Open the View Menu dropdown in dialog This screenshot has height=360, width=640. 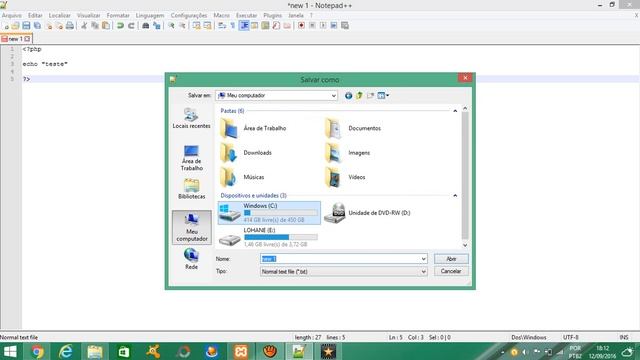pyautogui.click(x=383, y=96)
